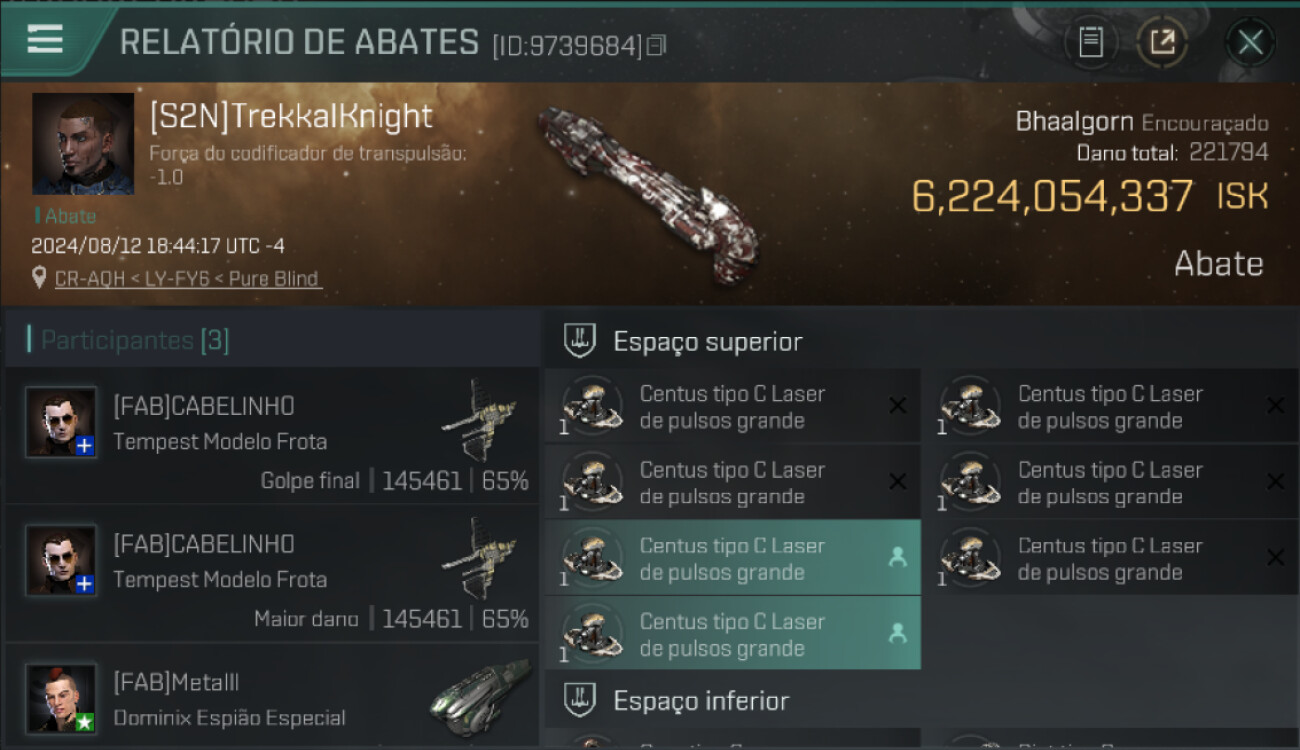View TrekkalKnight's character portrait
Screen dimensions: 1300x750
(x=83, y=144)
